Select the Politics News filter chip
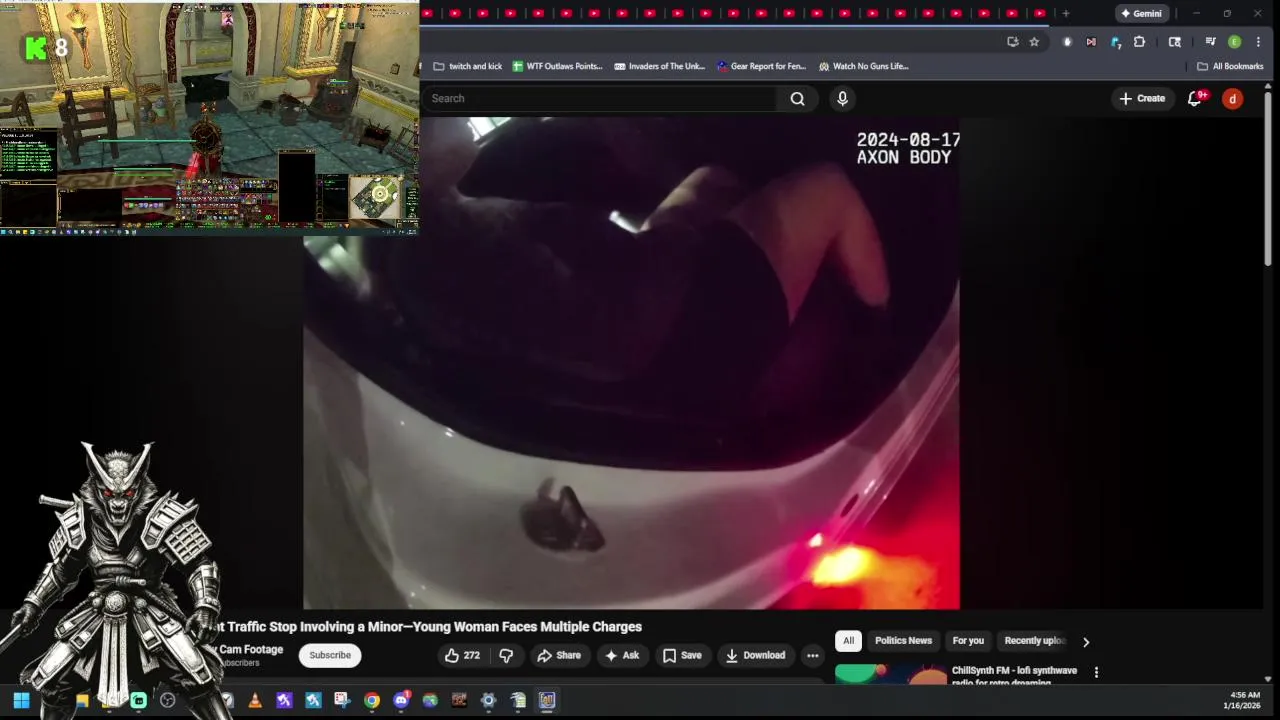This screenshot has width=1280, height=720. [903, 641]
